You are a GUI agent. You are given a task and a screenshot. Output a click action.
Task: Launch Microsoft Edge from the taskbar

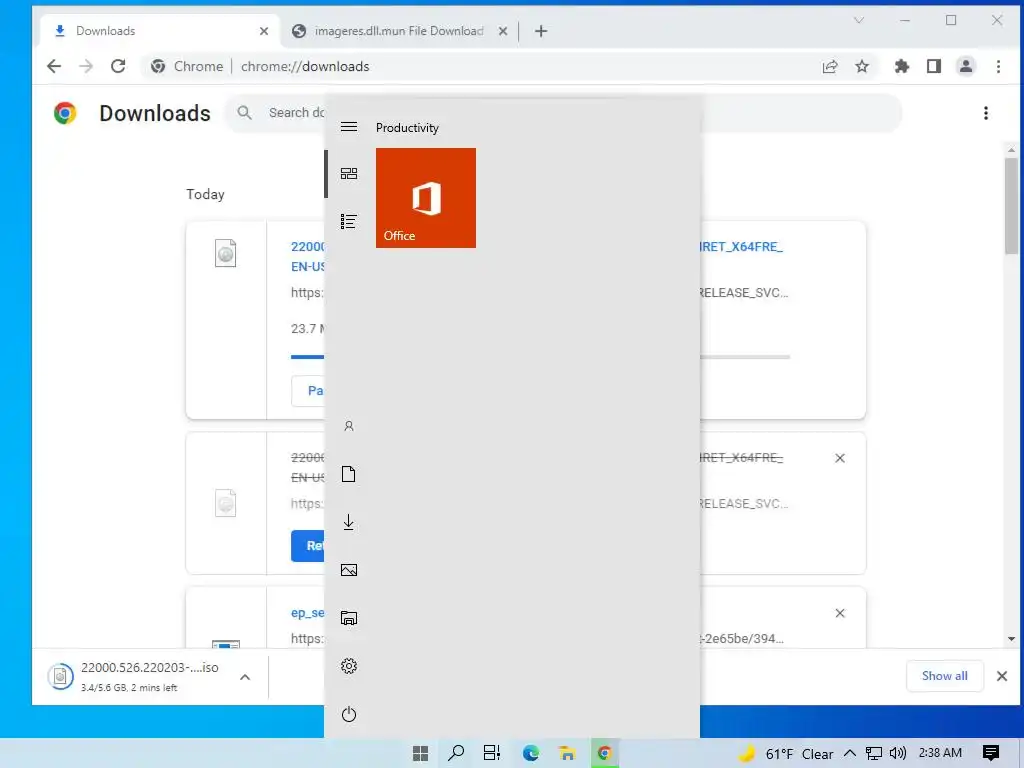pos(530,753)
